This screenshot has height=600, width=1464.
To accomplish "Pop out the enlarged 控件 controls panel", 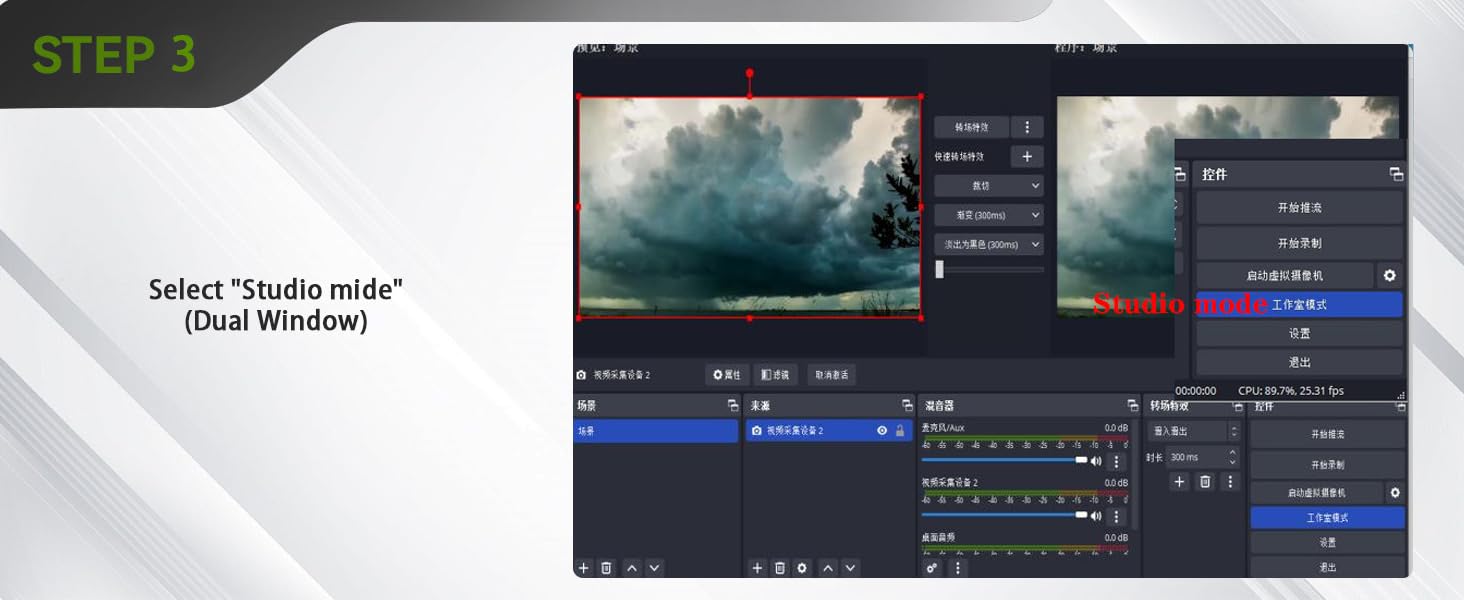I will pyautogui.click(x=1396, y=174).
